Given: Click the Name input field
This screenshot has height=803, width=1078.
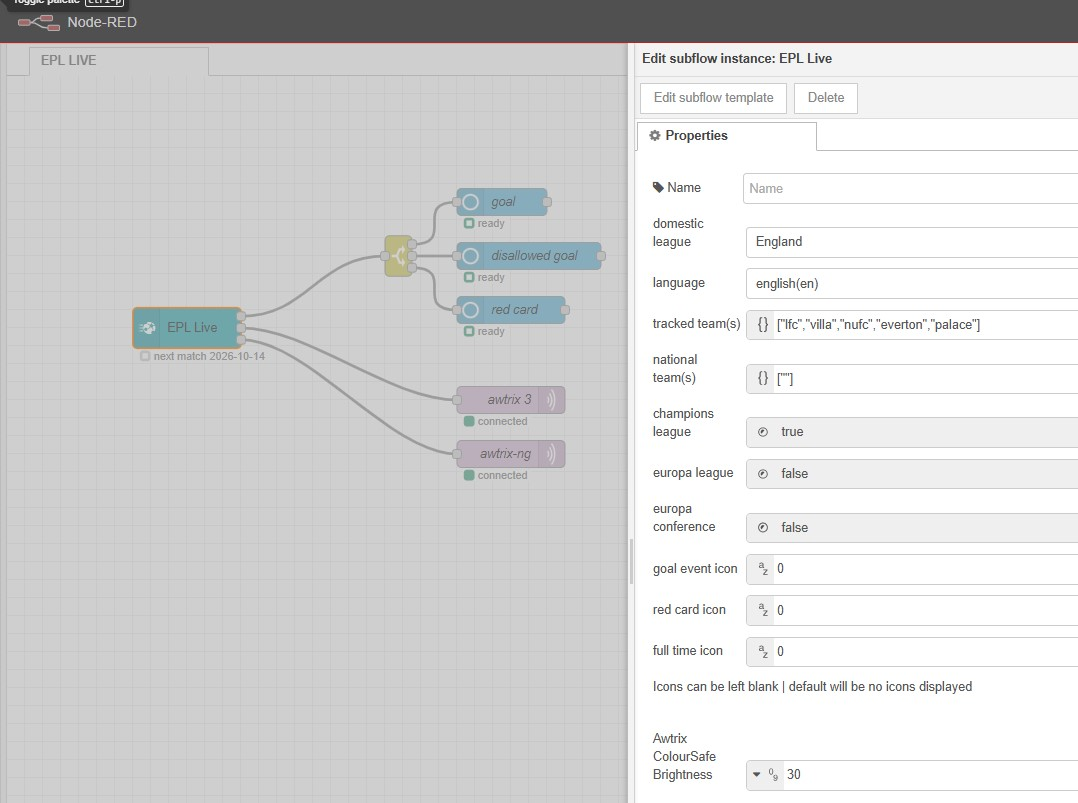Looking at the screenshot, I should (x=910, y=188).
